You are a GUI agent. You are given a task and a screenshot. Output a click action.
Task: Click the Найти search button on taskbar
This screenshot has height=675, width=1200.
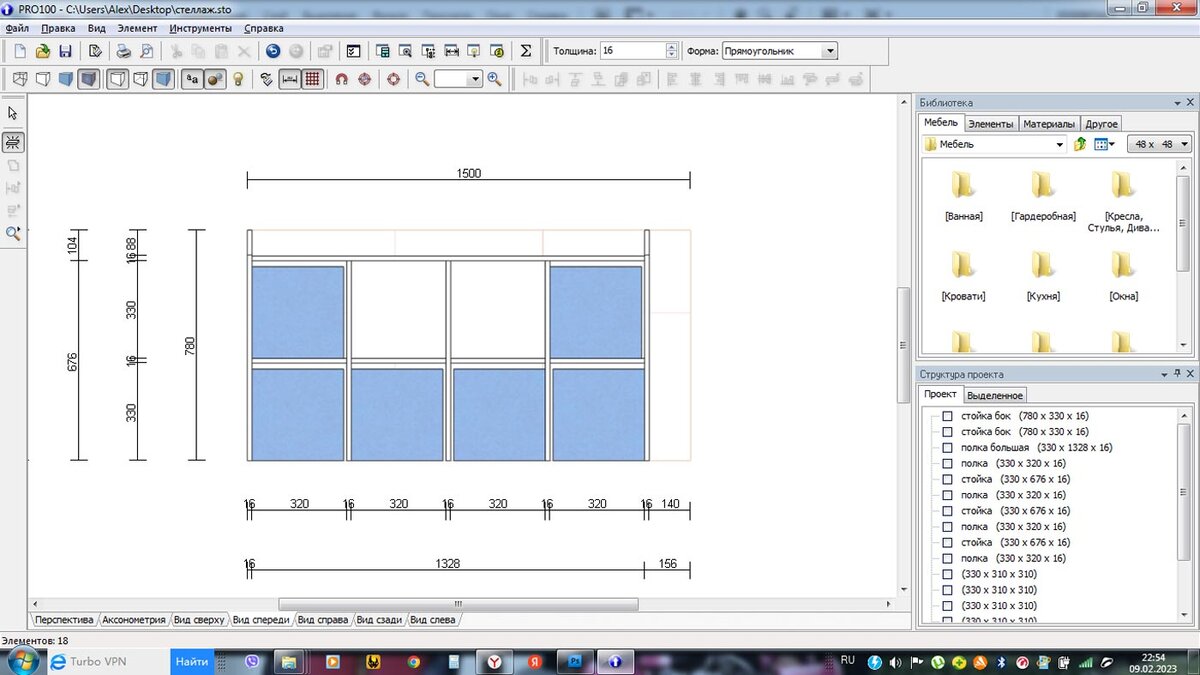click(191, 661)
